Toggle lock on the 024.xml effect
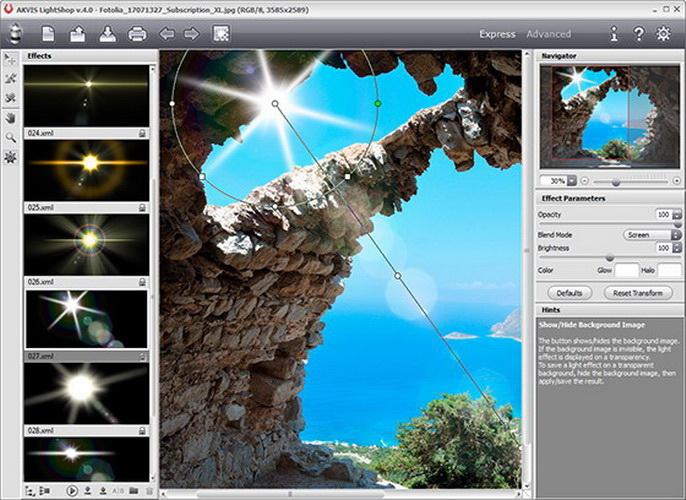This screenshot has width=686, height=500. 143,133
